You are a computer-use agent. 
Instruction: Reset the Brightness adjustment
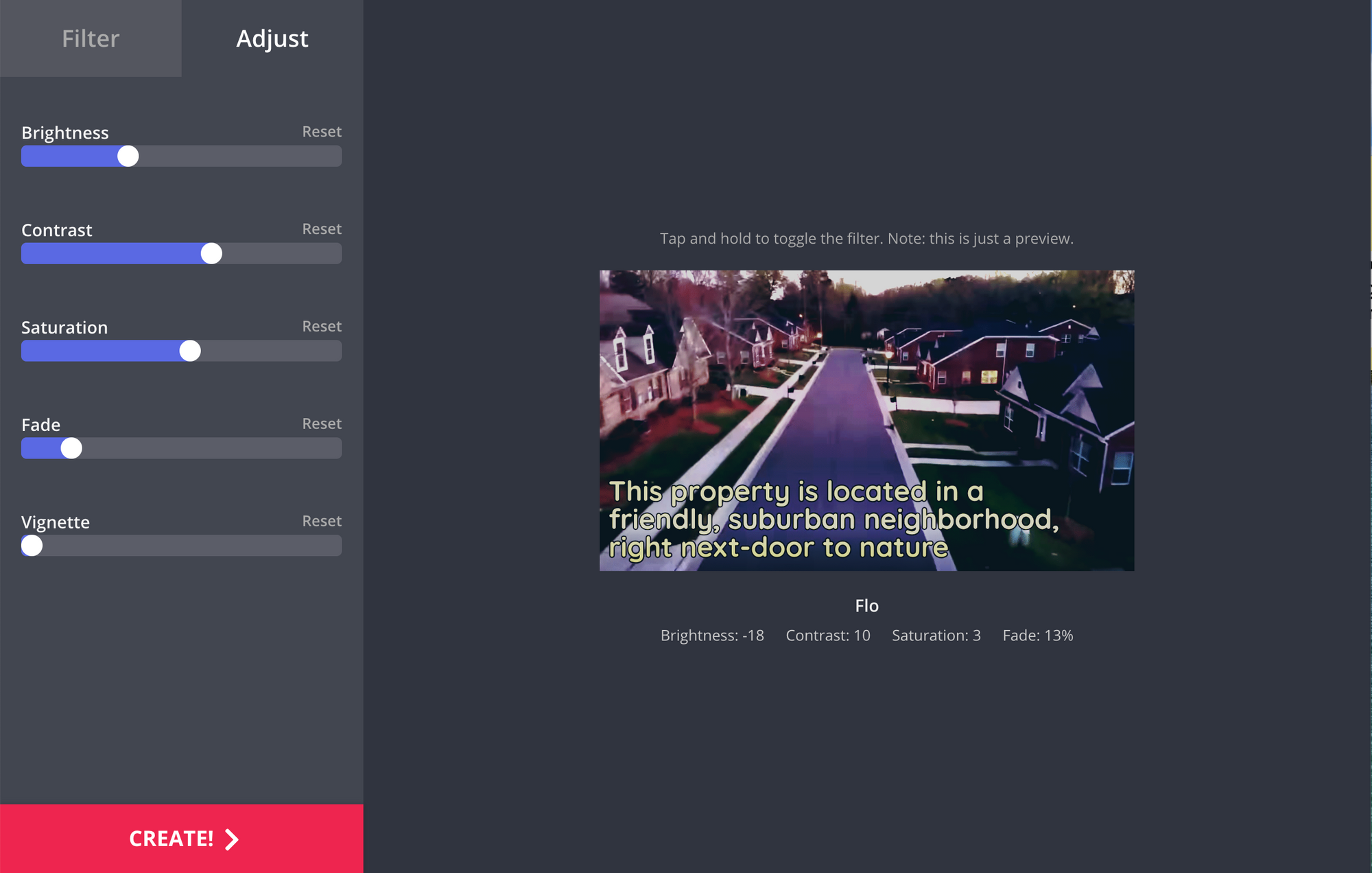(x=322, y=132)
